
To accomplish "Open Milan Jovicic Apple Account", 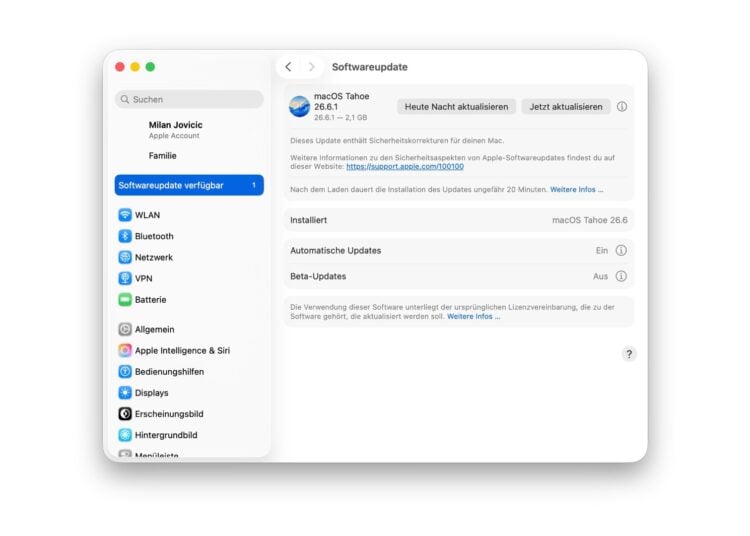I will [176, 130].
